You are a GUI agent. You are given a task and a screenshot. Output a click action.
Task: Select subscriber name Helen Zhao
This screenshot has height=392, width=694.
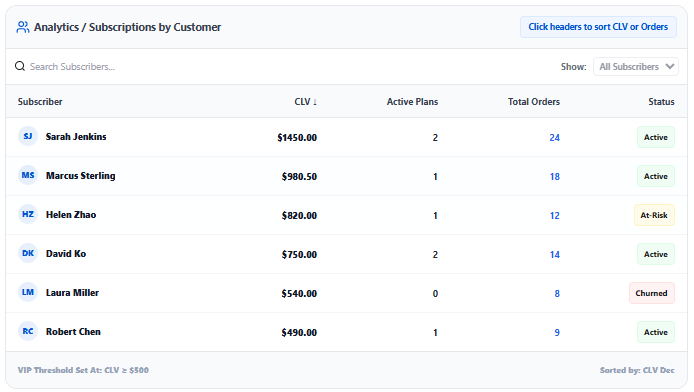click(71, 215)
